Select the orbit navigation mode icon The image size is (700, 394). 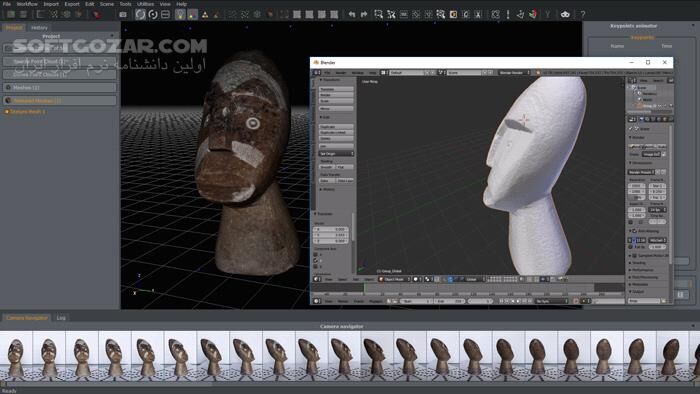(x=140, y=14)
